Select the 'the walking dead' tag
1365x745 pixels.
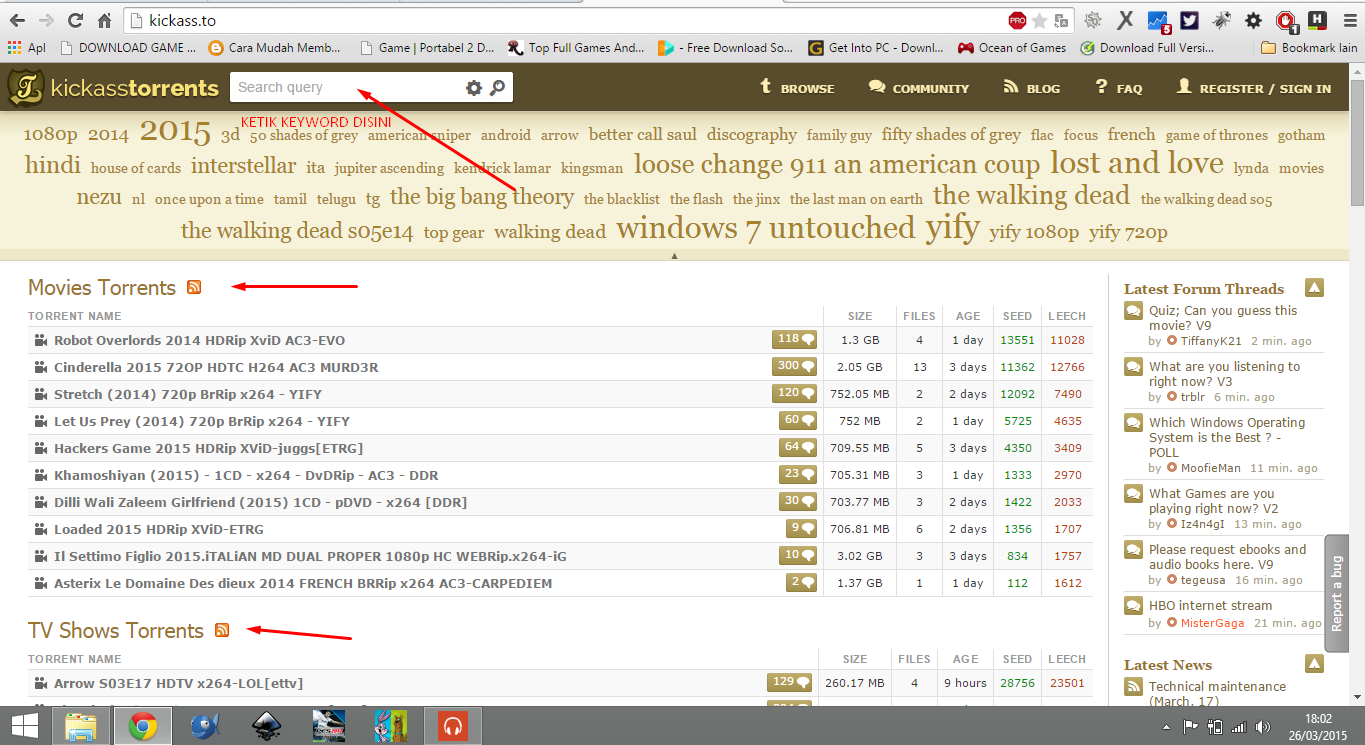point(1031,195)
